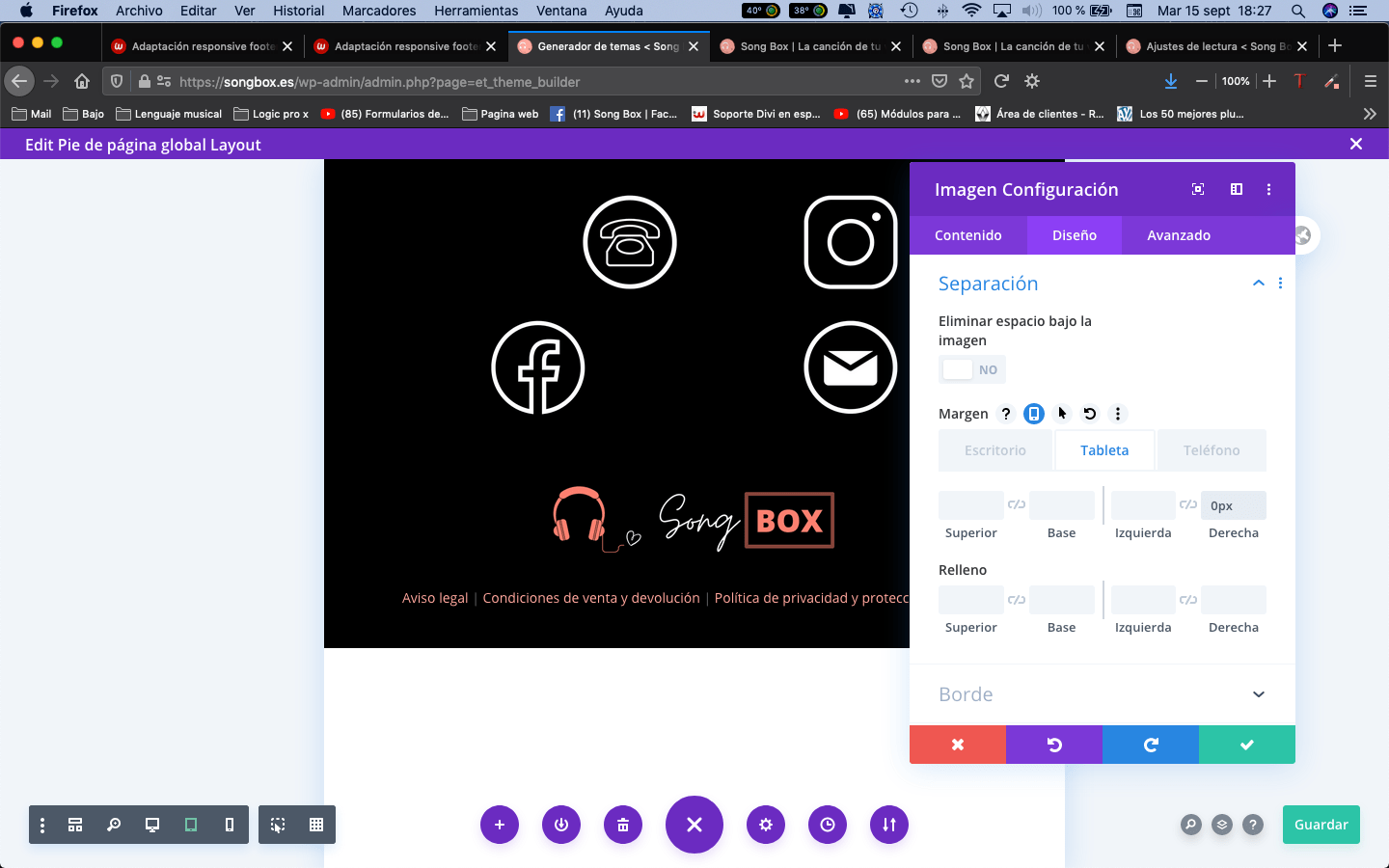Select the Song Box logo image
Image resolution: width=1389 pixels, height=868 pixels.
coord(694,521)
